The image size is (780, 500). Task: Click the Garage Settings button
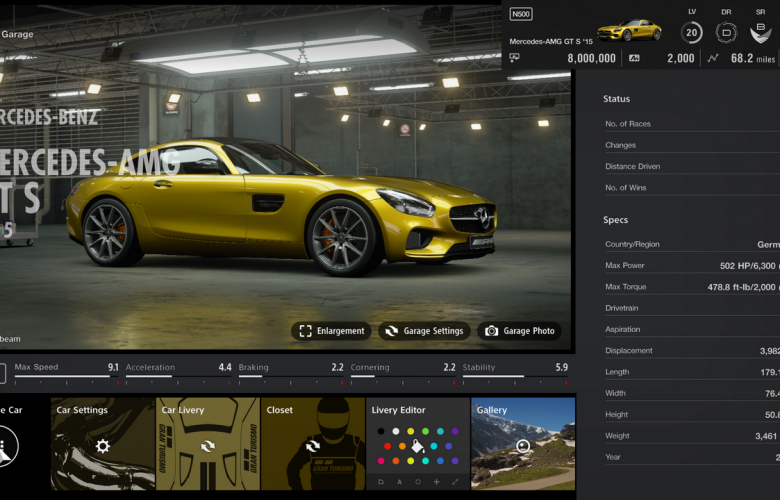[424, 331]
